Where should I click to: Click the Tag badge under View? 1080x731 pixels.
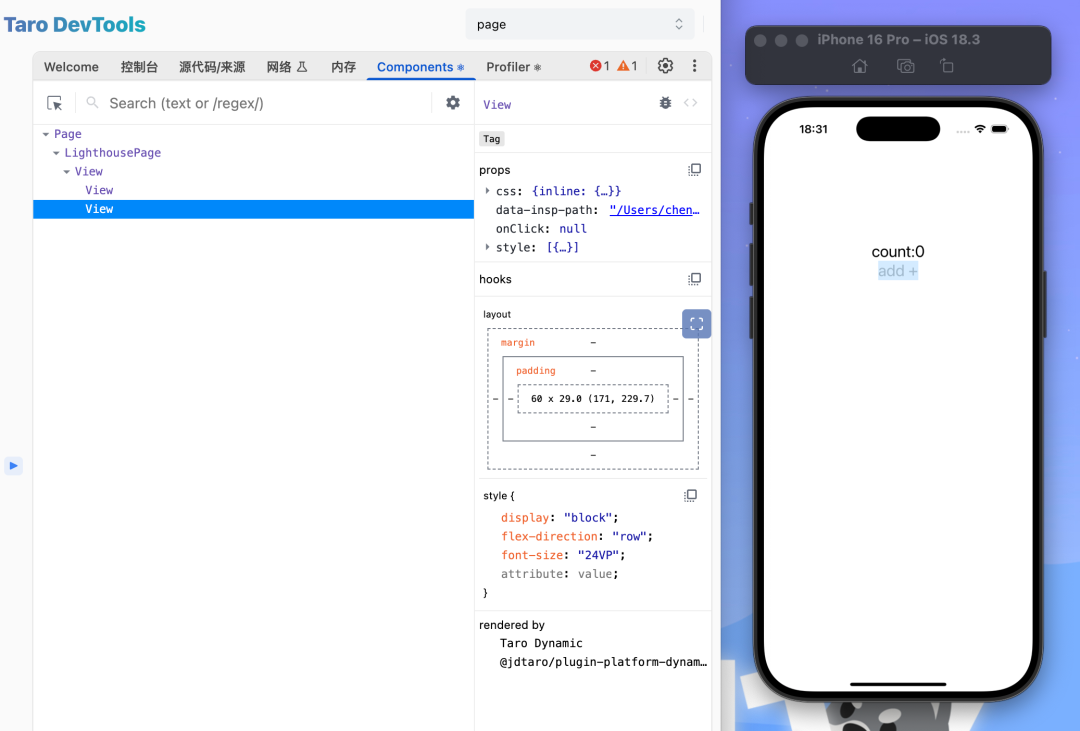492,138
